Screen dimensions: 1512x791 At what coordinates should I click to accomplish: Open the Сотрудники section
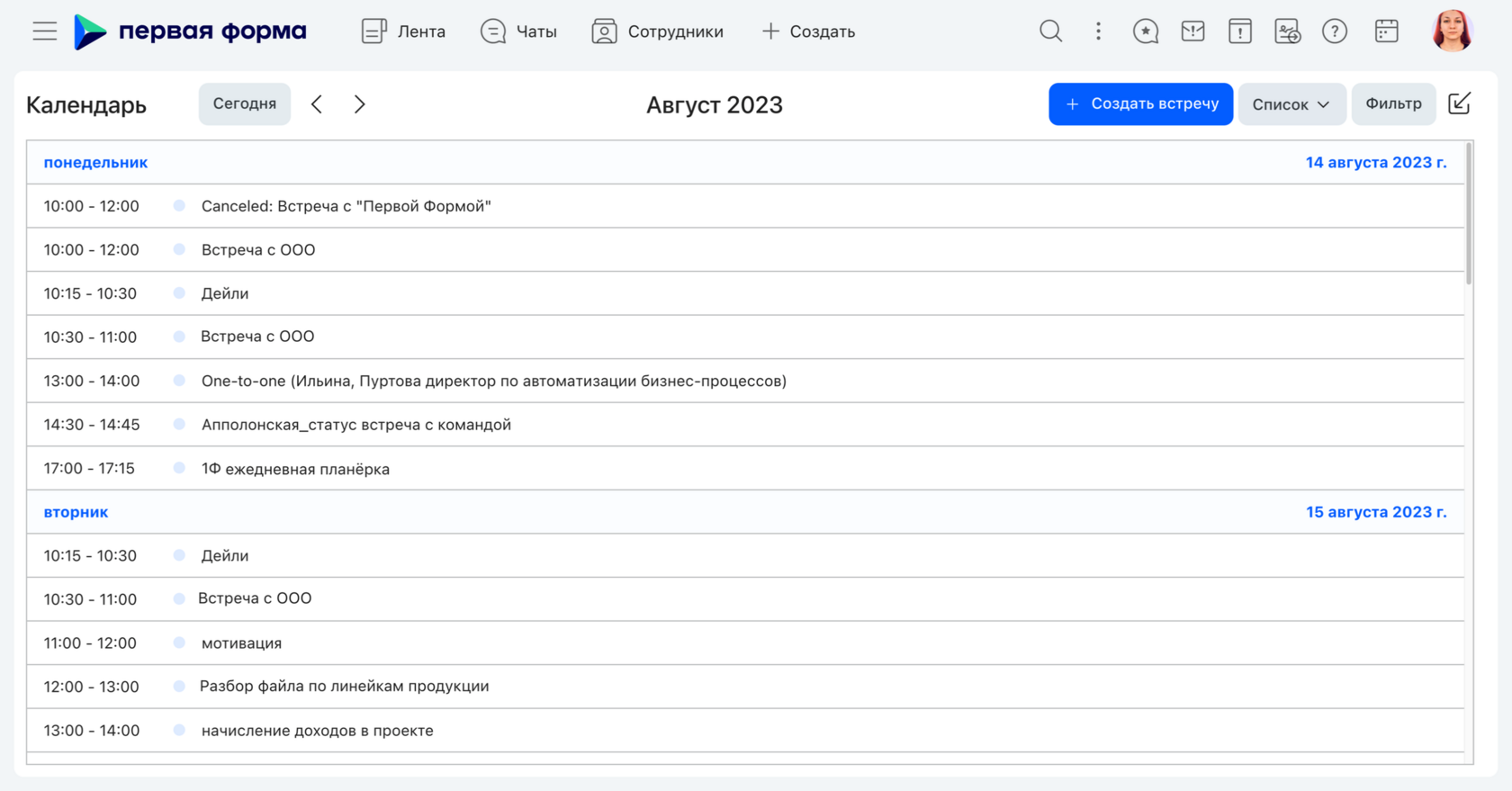(x=658, y=31)
